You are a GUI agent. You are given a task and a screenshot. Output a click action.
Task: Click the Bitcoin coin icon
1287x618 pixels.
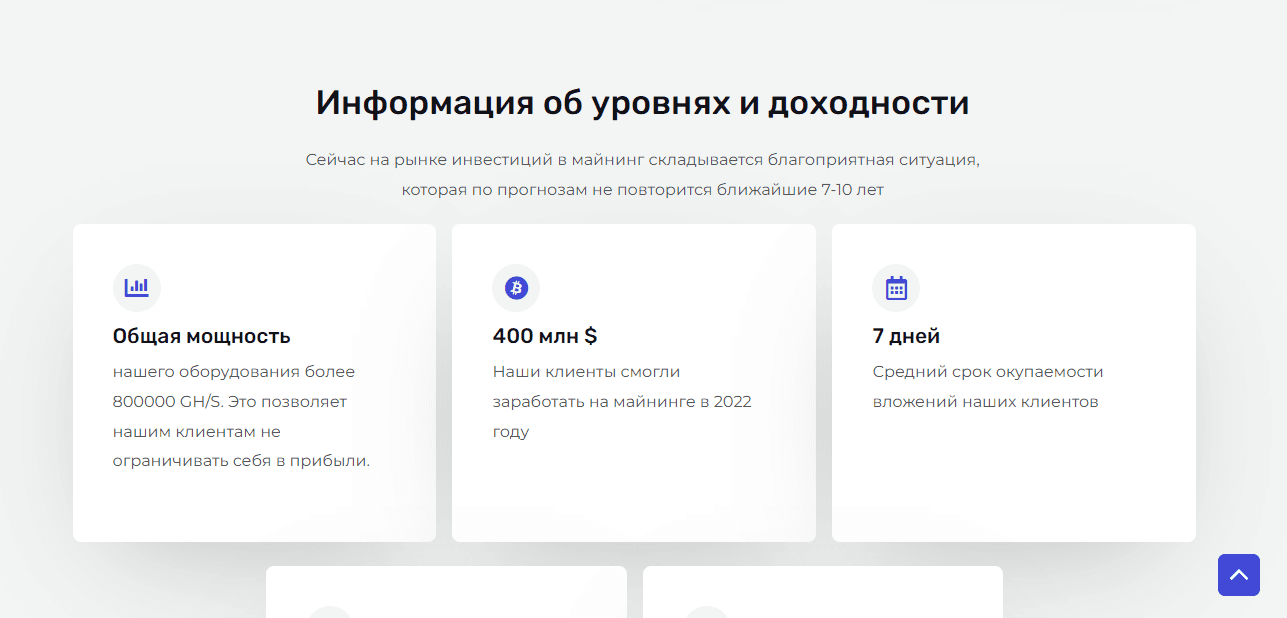click(516, 288)
